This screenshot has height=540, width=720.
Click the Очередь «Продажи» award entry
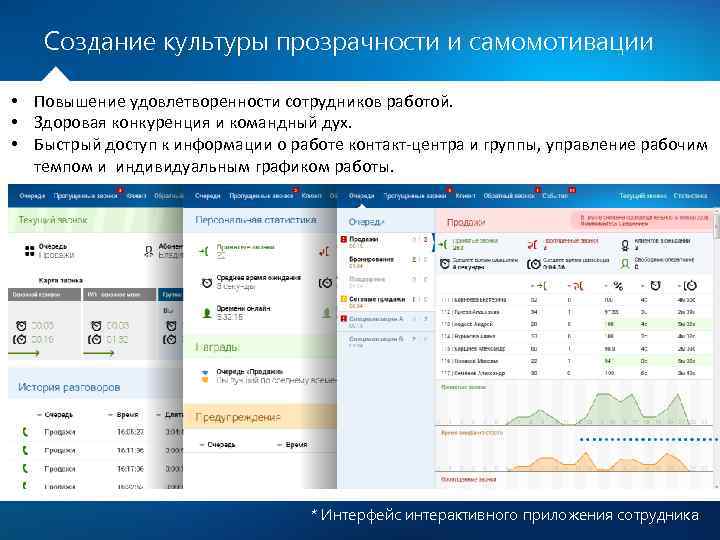[271, 376]
